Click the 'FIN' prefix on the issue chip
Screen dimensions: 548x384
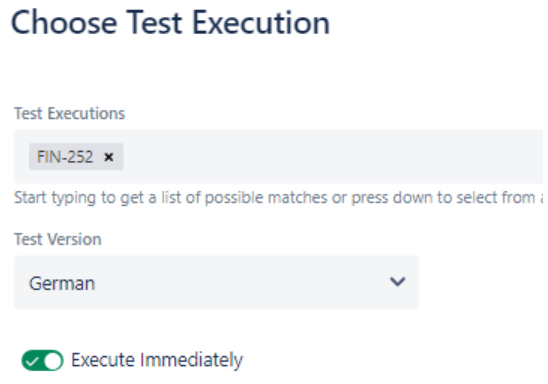46,157
